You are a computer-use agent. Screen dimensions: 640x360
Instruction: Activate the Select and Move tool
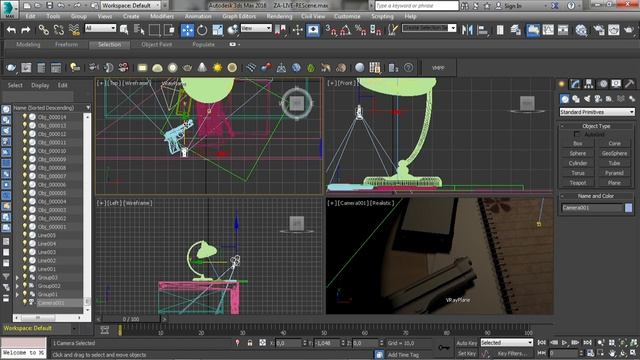pos(187,30)
